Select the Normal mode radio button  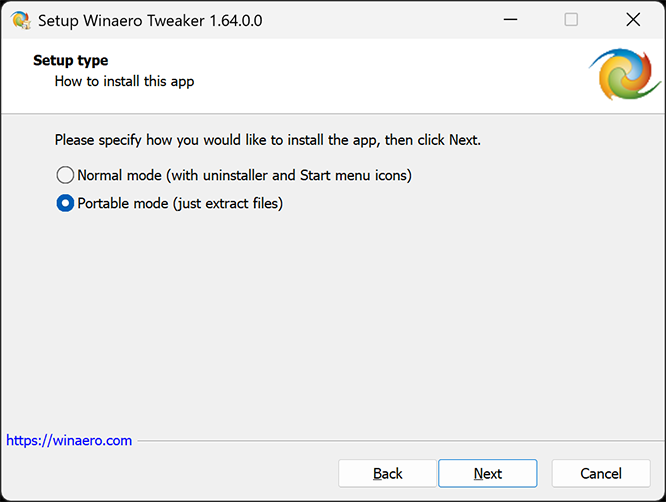coord(65,175)
